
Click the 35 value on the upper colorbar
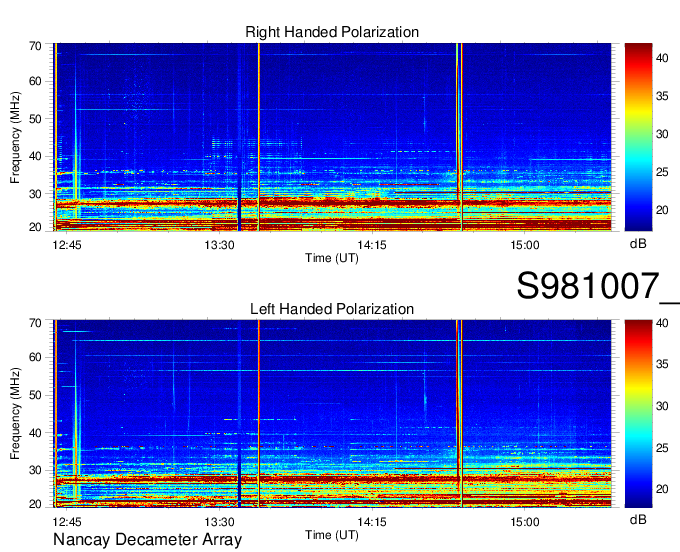tap(662, 96)
